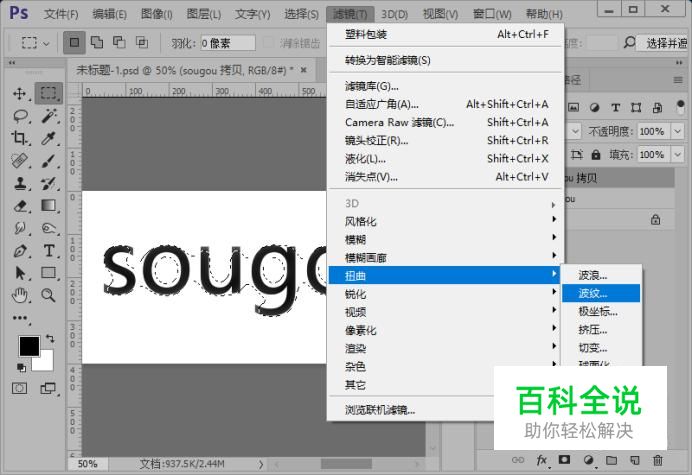Select the Blur tool
The height and width of the screenshot is (475, 692).
(x=20, y=228)
